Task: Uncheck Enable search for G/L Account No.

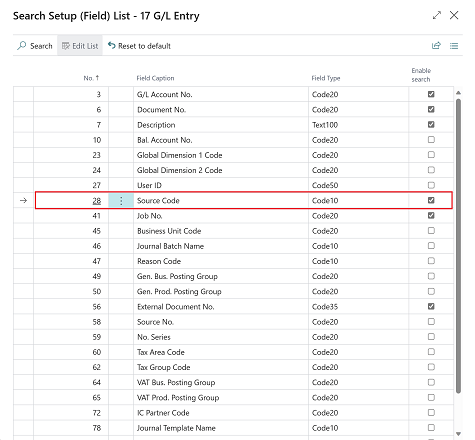Action: [431, 94]
